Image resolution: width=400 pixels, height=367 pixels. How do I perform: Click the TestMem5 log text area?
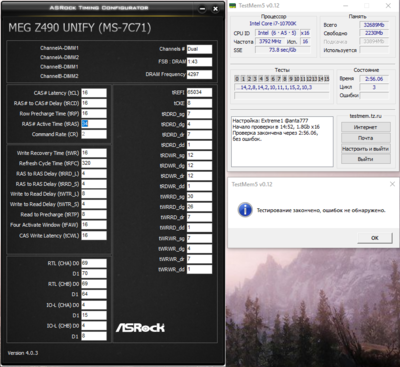[x=282, y=141]
